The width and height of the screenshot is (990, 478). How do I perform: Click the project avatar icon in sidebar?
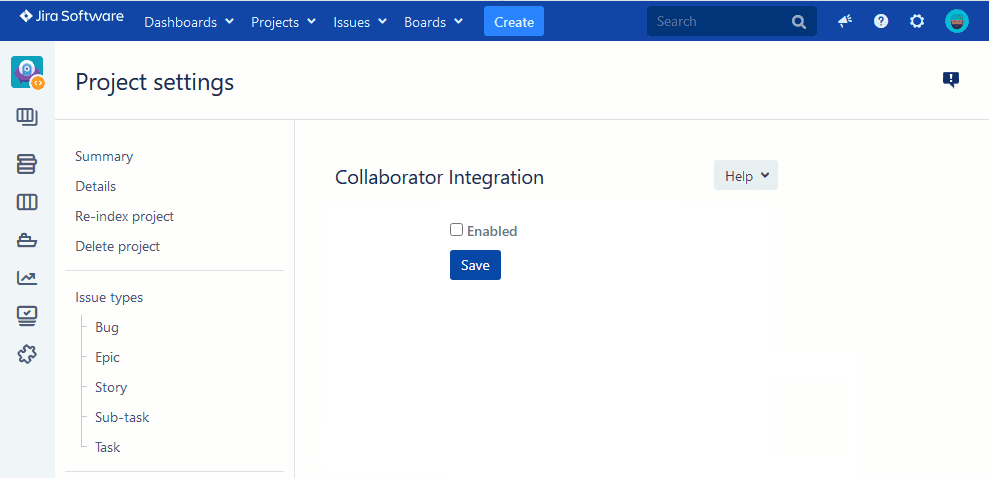pos(27,73)
